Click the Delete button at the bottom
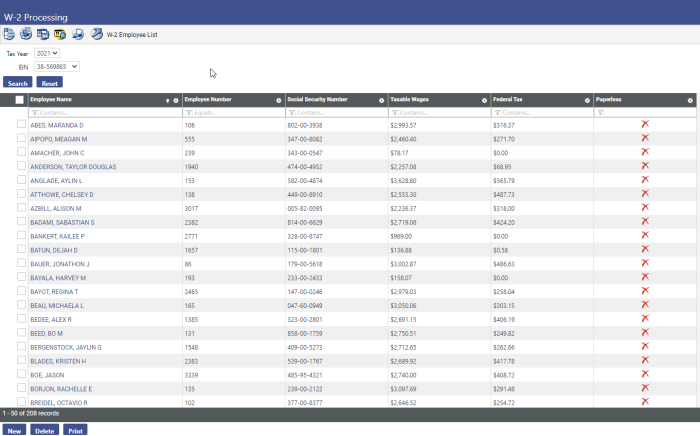 pos(44,430)
